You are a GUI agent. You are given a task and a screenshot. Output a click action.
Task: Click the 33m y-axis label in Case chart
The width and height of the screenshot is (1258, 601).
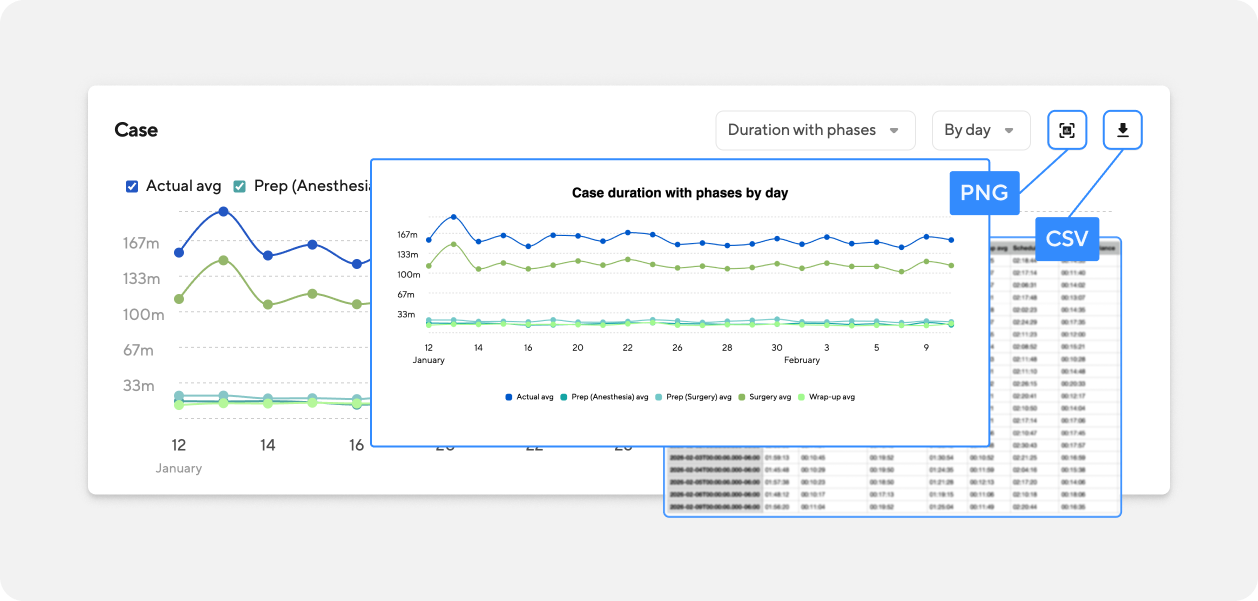point(139,385)
